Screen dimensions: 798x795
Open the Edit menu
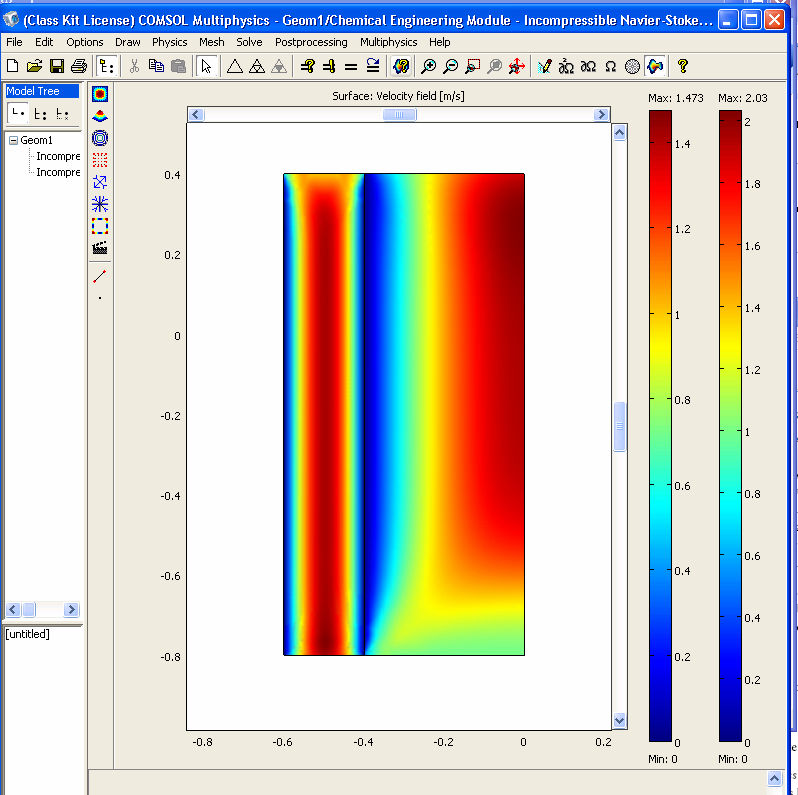point(44,42)
